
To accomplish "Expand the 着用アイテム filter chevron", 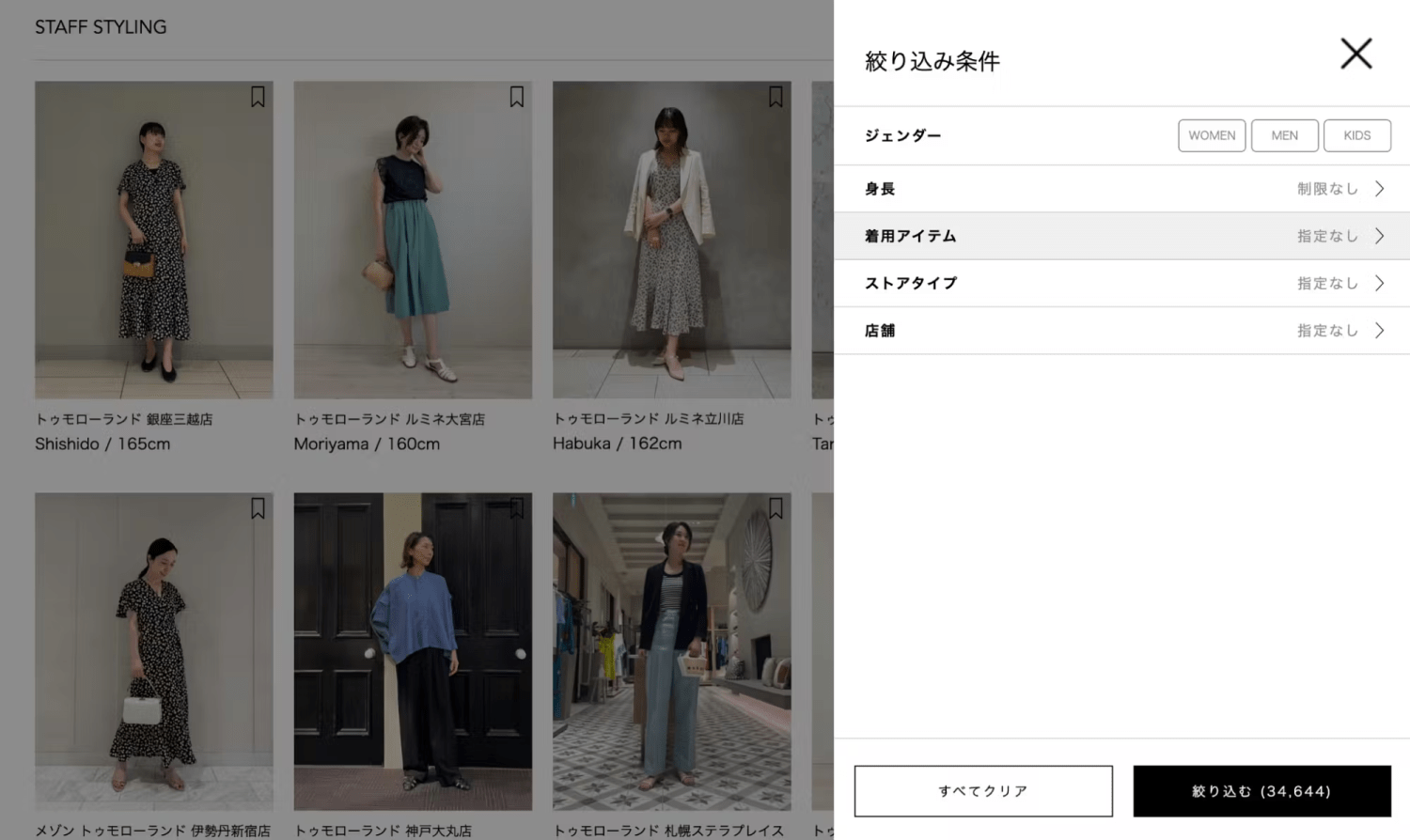I will (x=1379, y=236).
